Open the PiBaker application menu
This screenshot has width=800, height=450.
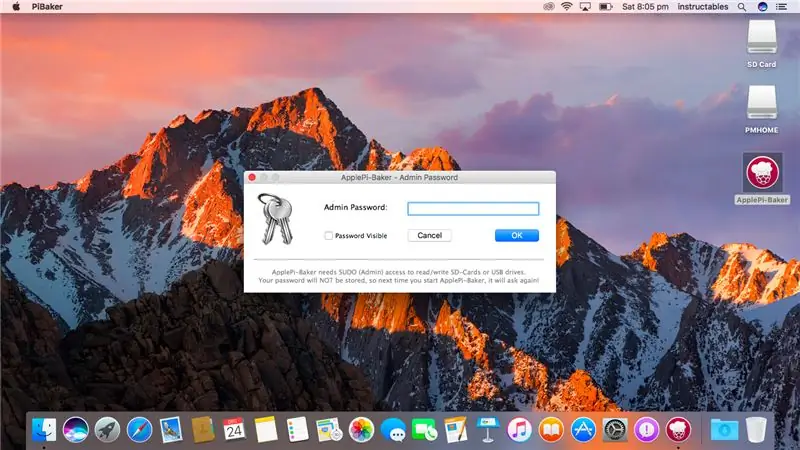click(x=47, y=7)
